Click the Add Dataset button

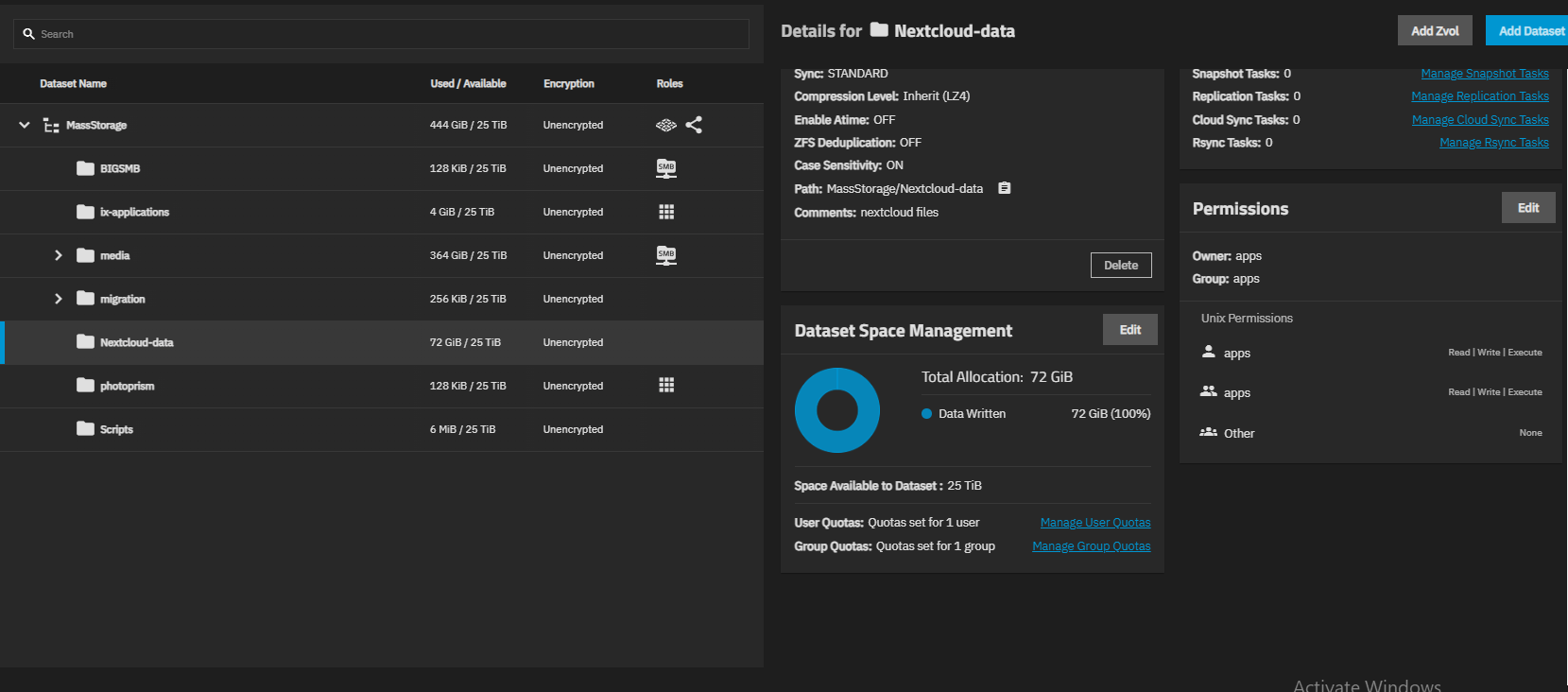(1529, 31)
